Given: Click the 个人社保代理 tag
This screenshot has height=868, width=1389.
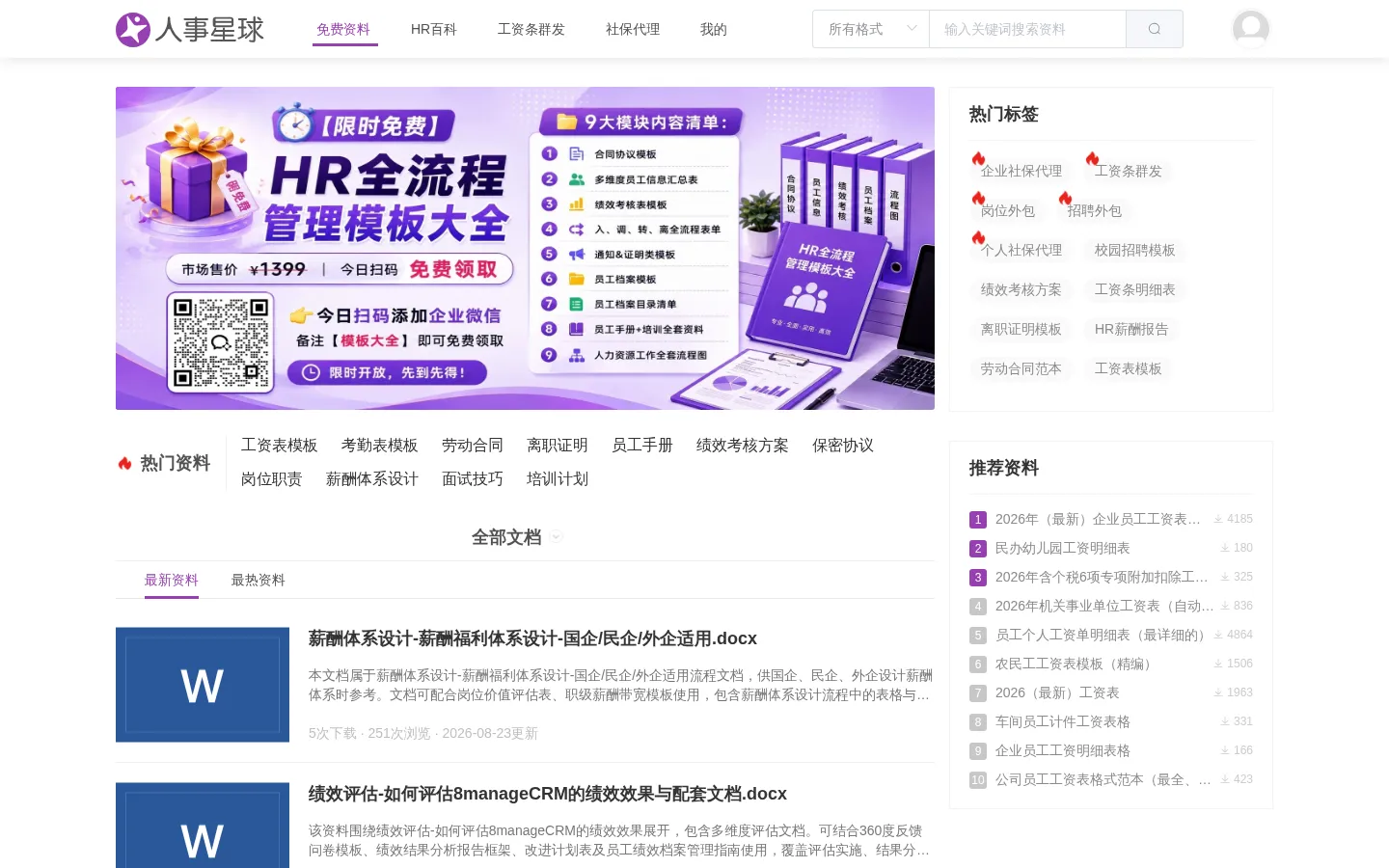Looking at the screenshot, I should (1021, 250).
